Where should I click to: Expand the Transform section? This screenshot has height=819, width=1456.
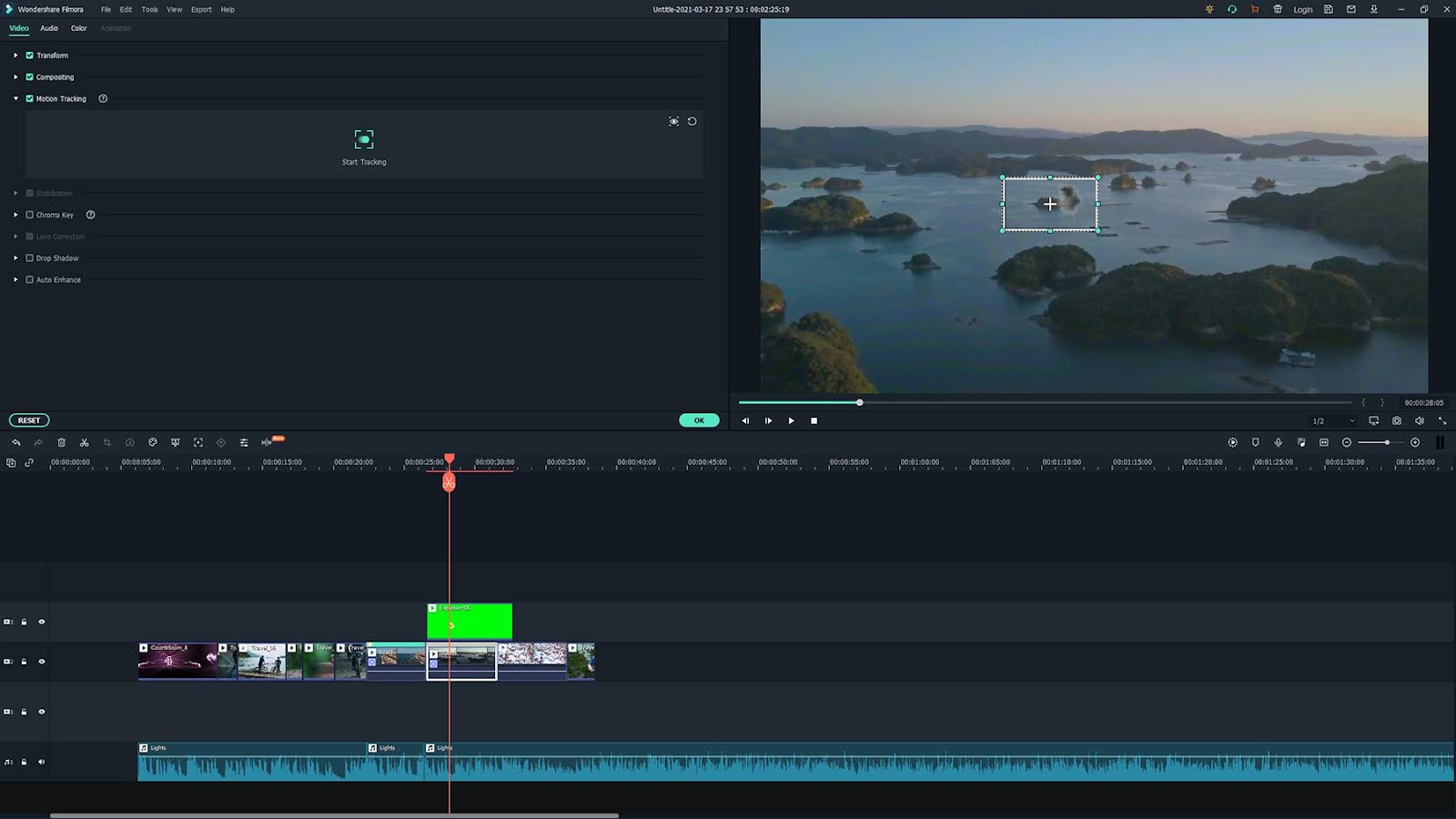[x=15, y=56]
